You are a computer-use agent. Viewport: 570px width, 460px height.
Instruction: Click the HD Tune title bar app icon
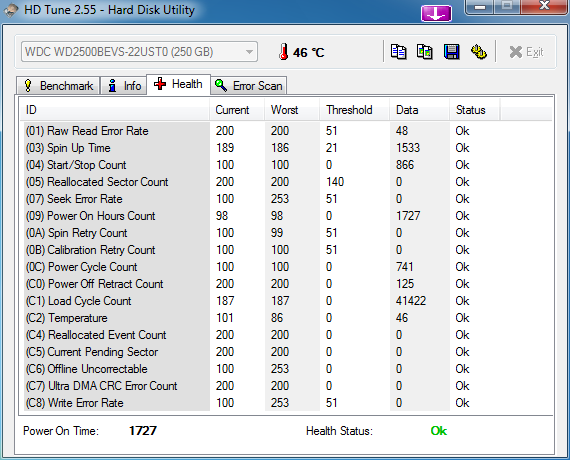(11, 10)
